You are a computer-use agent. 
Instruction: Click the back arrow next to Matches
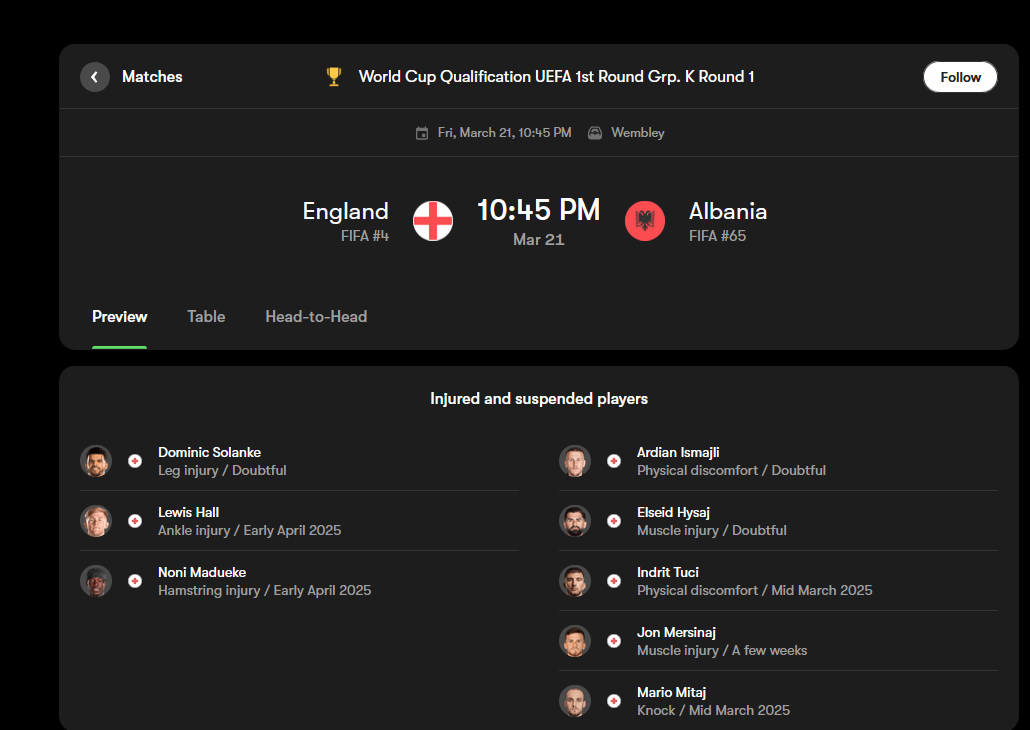click(x=95, y=77)
